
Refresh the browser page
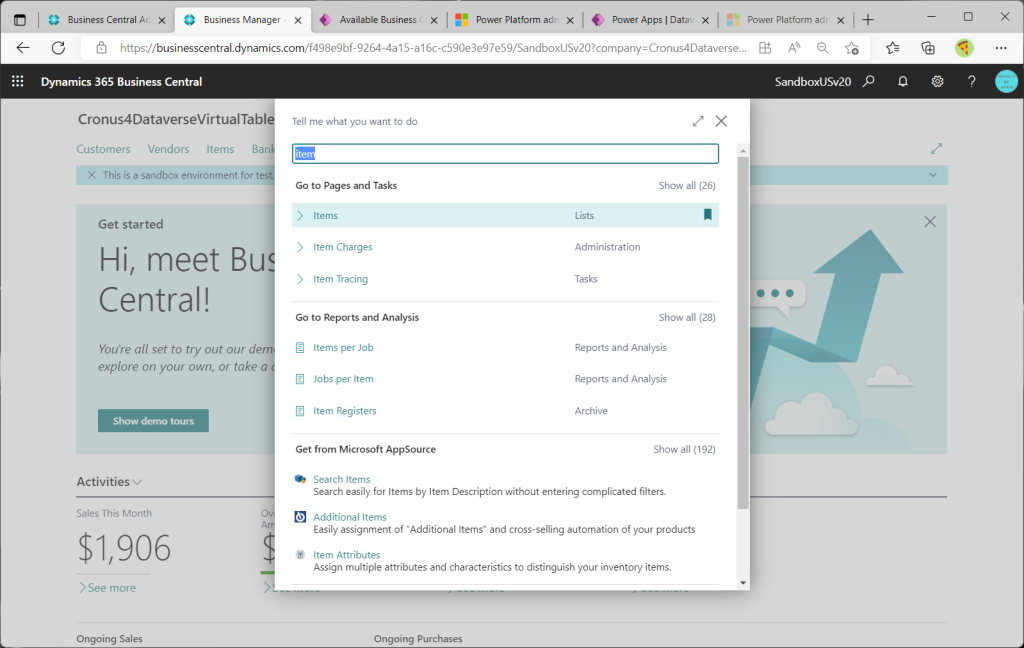coord(58,48)
